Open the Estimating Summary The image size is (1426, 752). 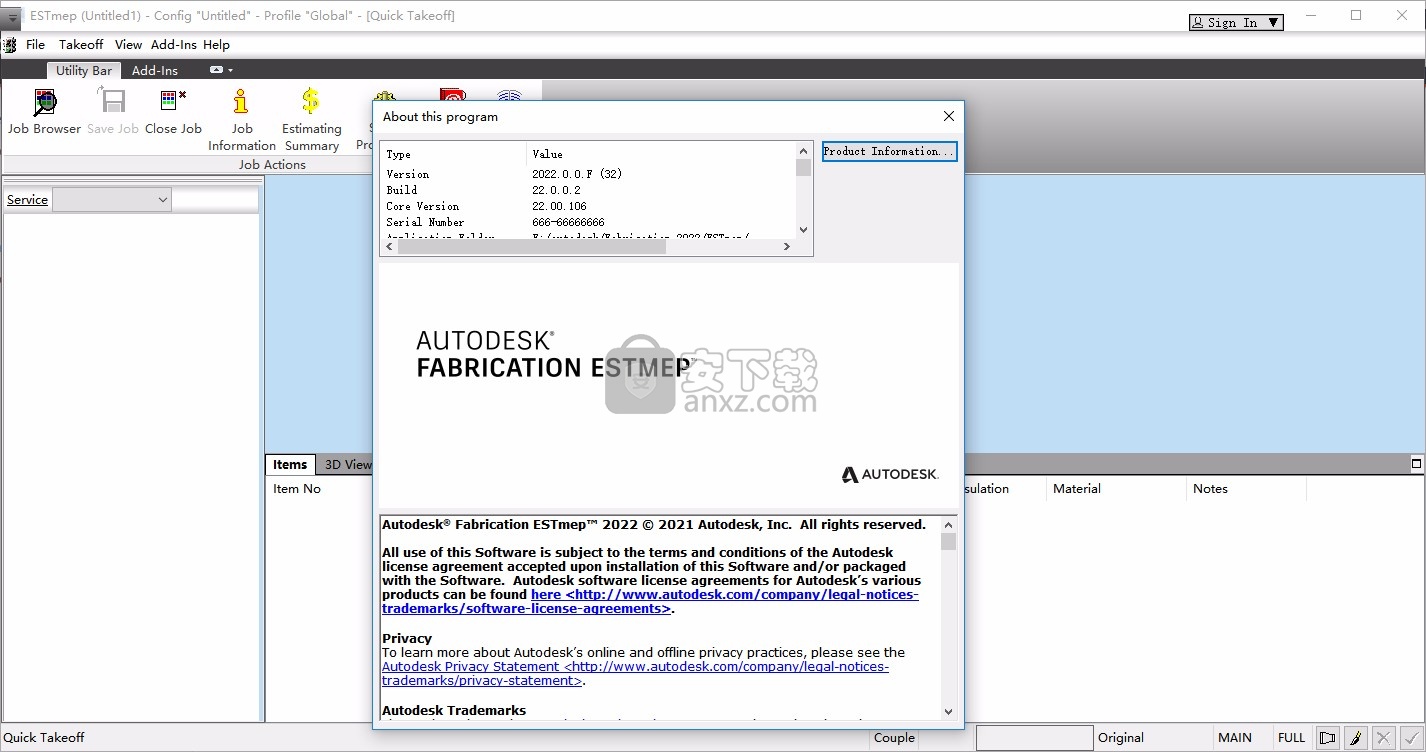pyautogui.click(x=311, y=119)
